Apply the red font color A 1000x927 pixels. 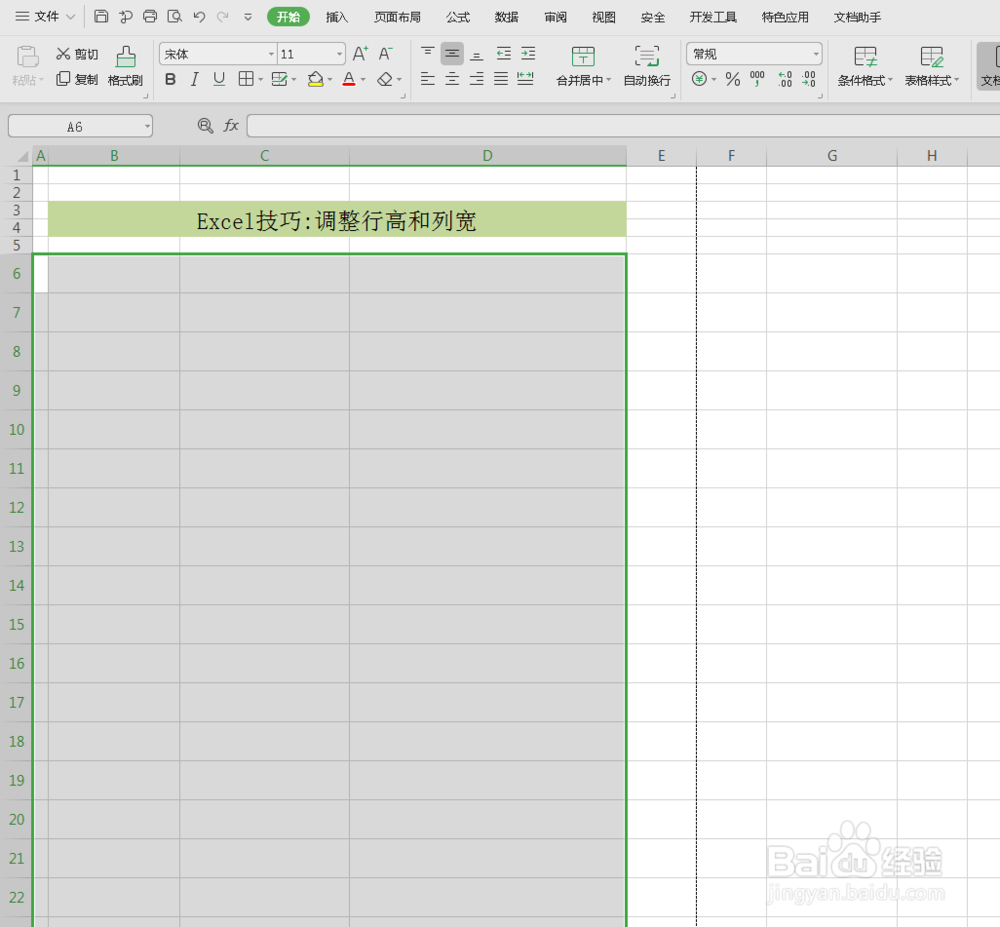(349, 79)
